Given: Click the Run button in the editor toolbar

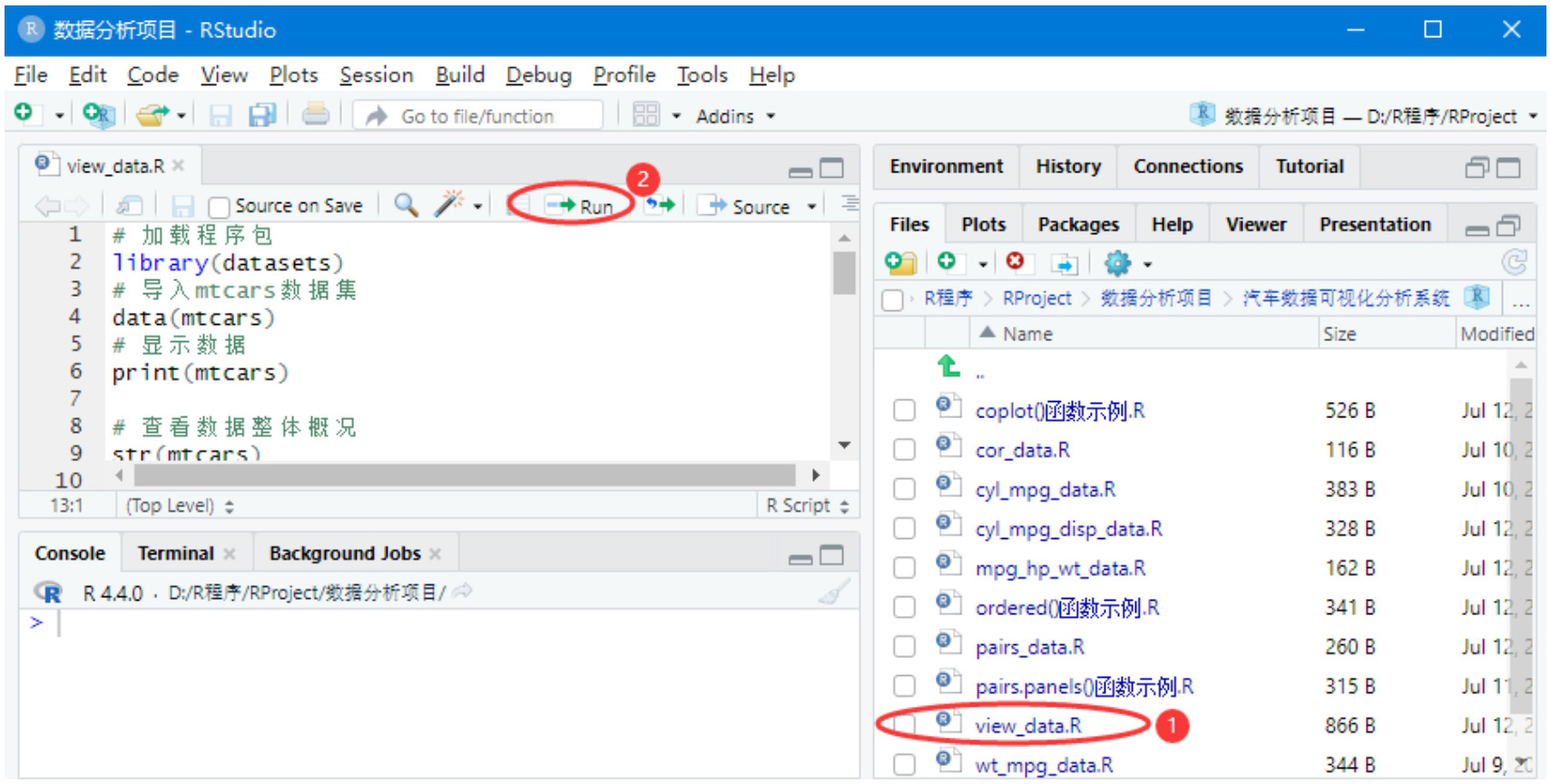Looking at the screenshot, I should (580, 206).
